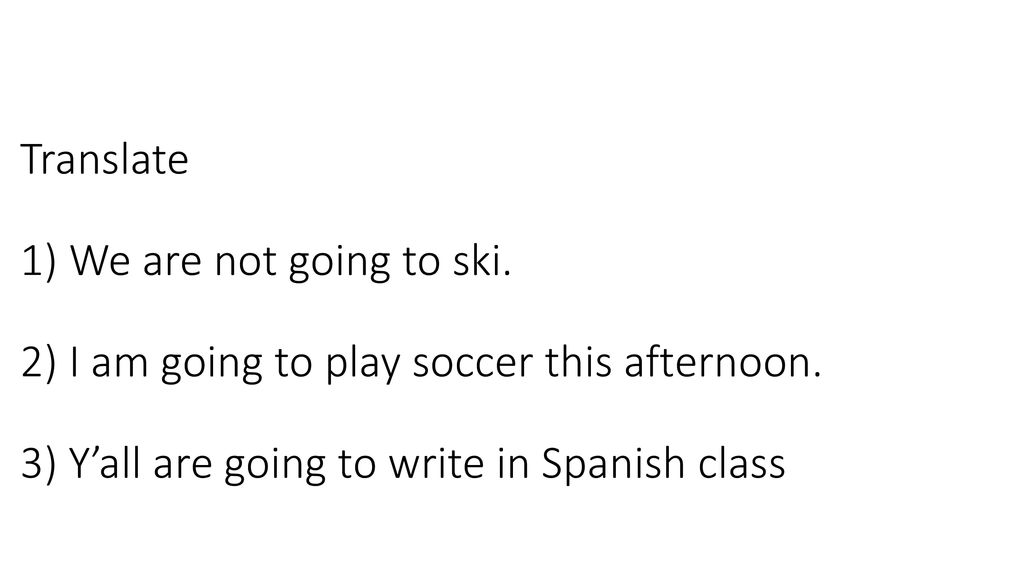Click the word 'going' in sentence three
Viewport: 1024px width, 576px height.
point(274,466)
